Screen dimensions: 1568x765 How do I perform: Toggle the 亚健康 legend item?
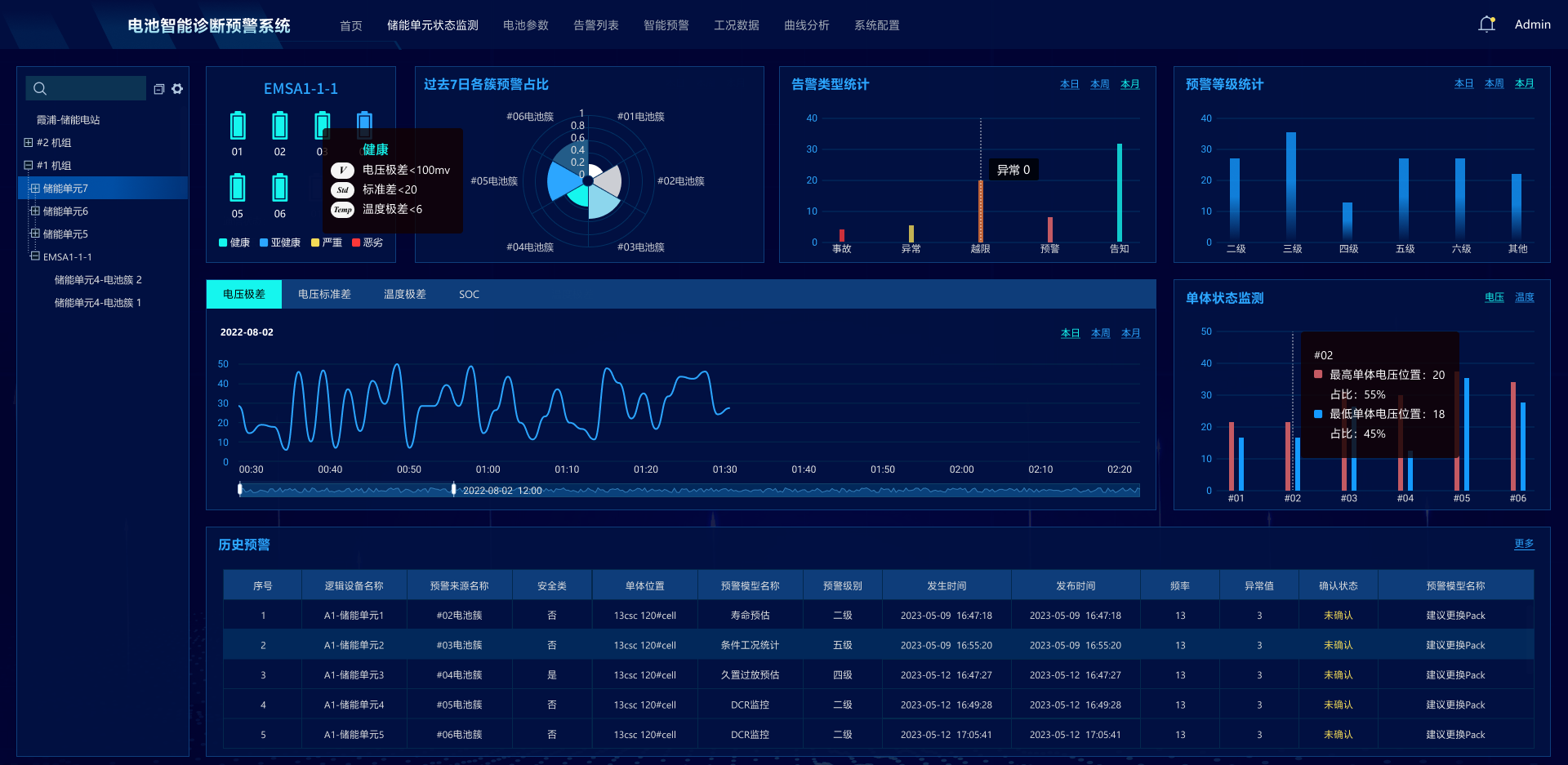[x=280, y=242]
